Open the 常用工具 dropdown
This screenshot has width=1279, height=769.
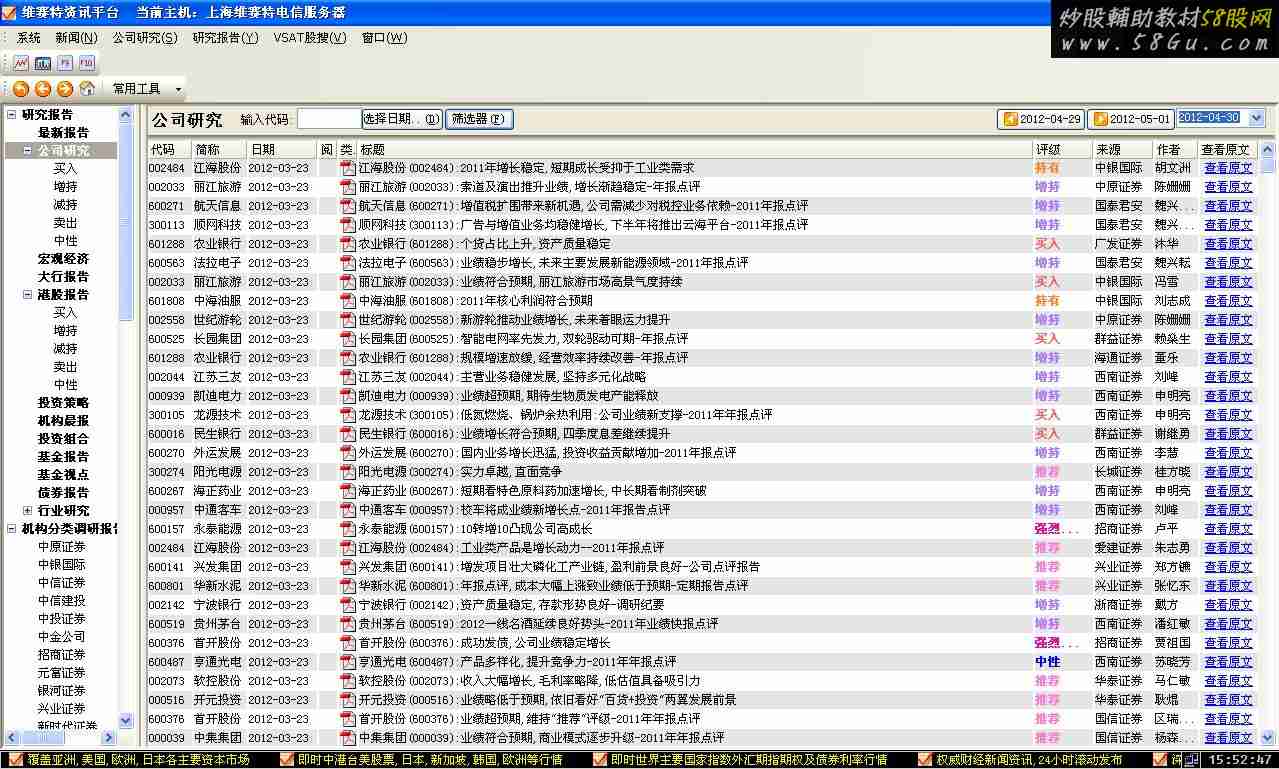click(x=147, y=89)
